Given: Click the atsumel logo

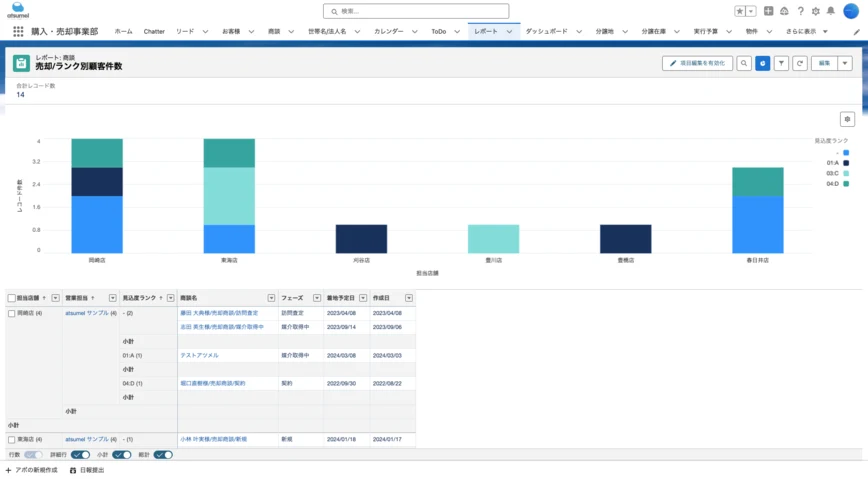Looking at the screenshot, I should pos(18,11).
